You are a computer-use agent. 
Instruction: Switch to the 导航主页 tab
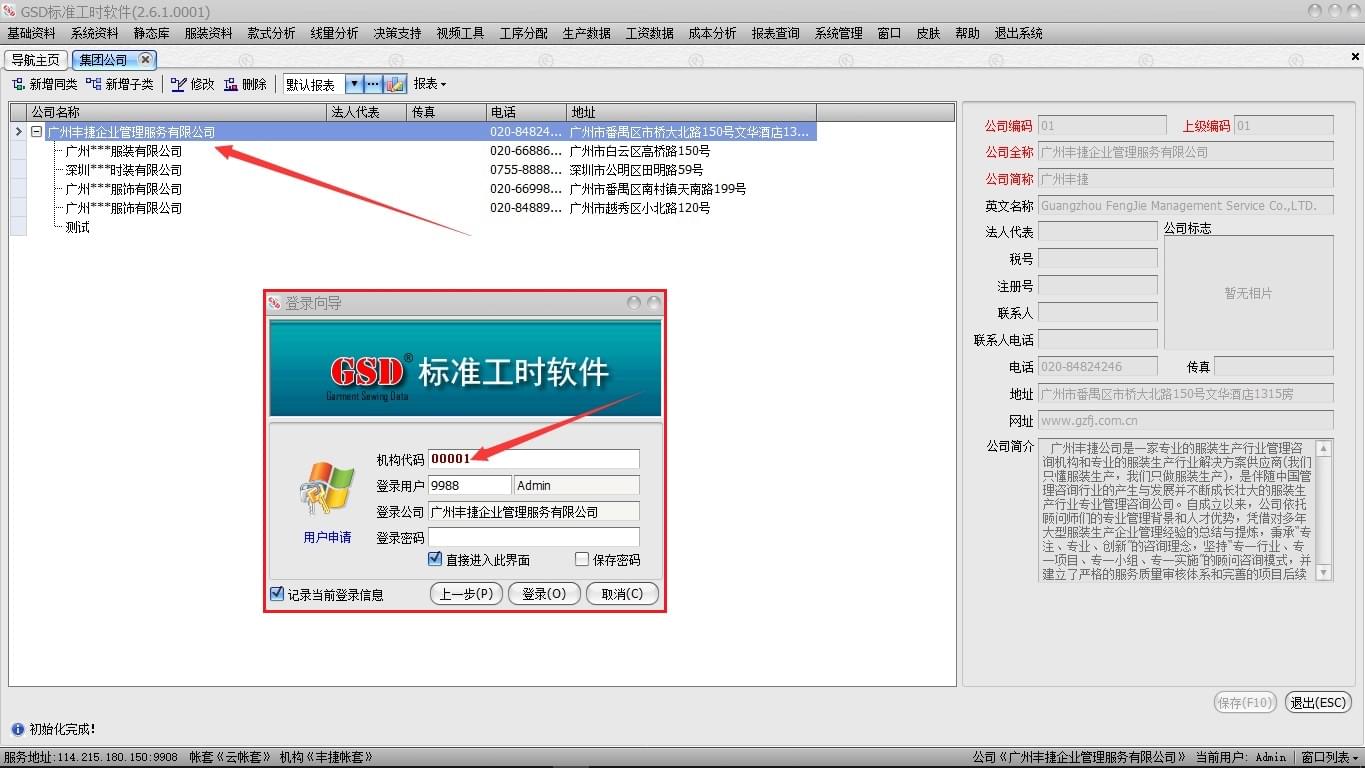click(x=35, y=60)
